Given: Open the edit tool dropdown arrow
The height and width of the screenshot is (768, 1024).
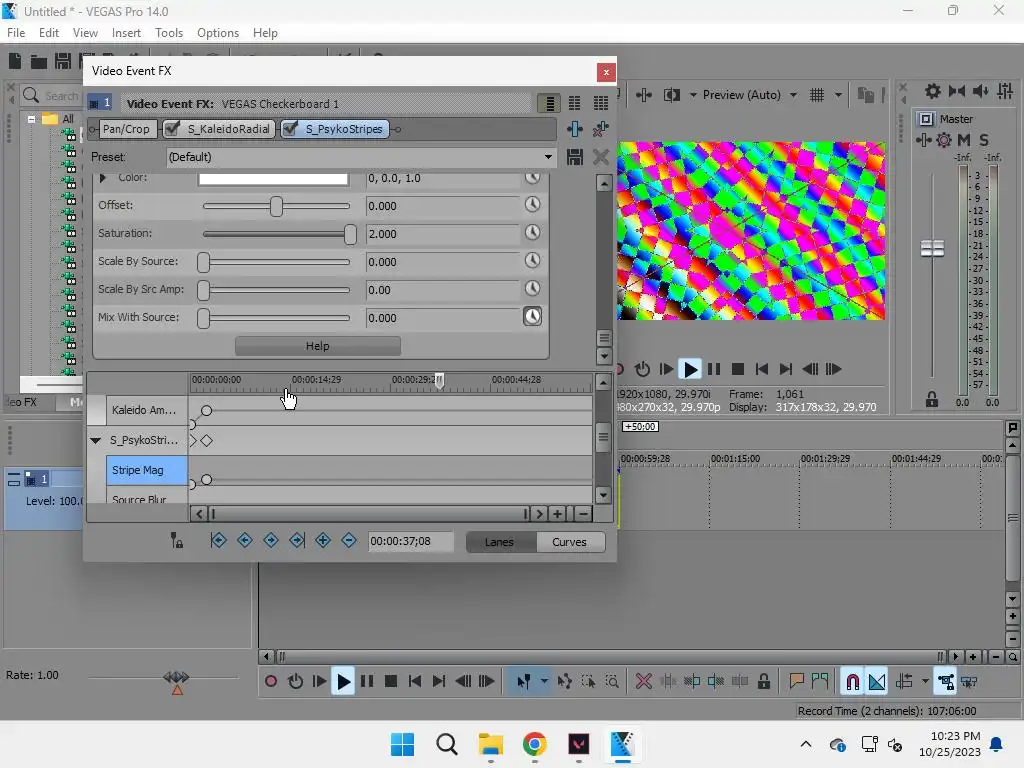Looking at the screenshot, I should point(543,682).
